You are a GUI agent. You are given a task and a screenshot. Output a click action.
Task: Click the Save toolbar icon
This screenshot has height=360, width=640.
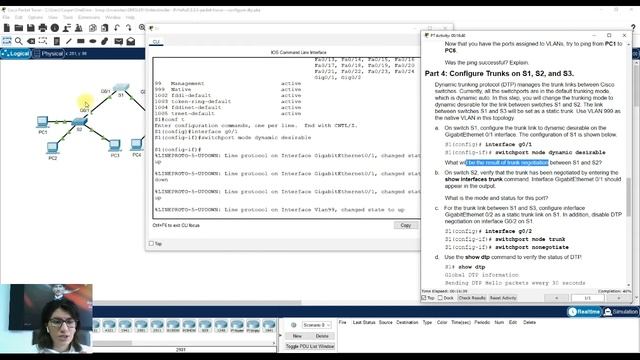(x=31, y=28)
